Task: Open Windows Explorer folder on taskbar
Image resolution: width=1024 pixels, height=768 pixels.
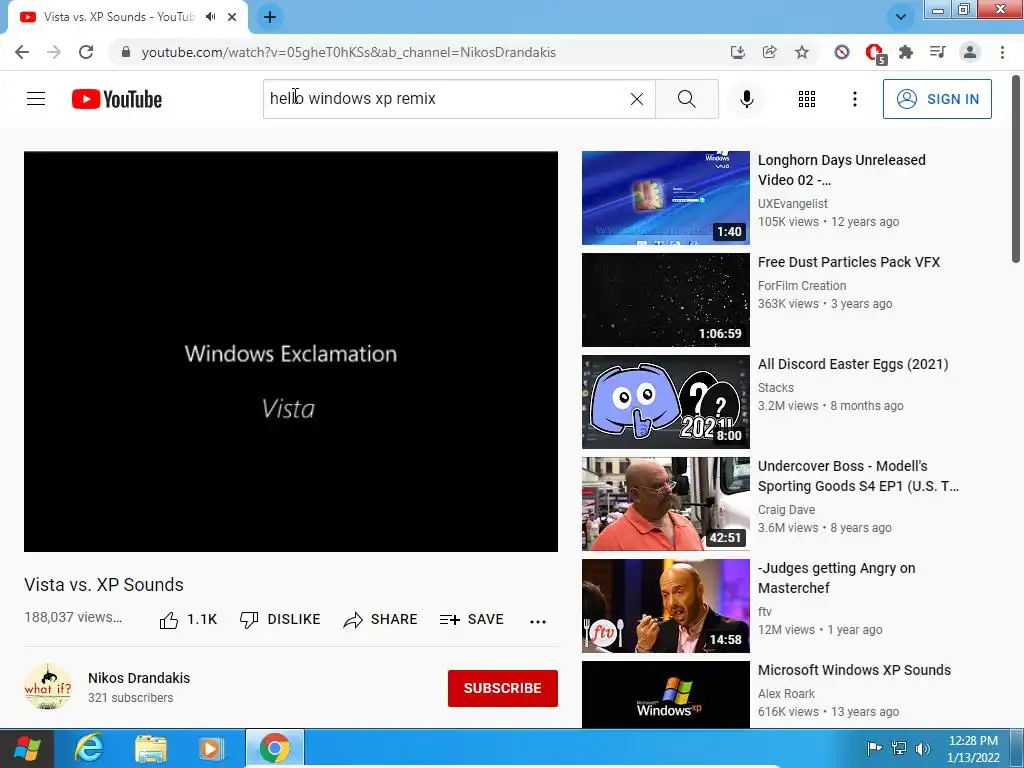Action: (x=151, y=748)
